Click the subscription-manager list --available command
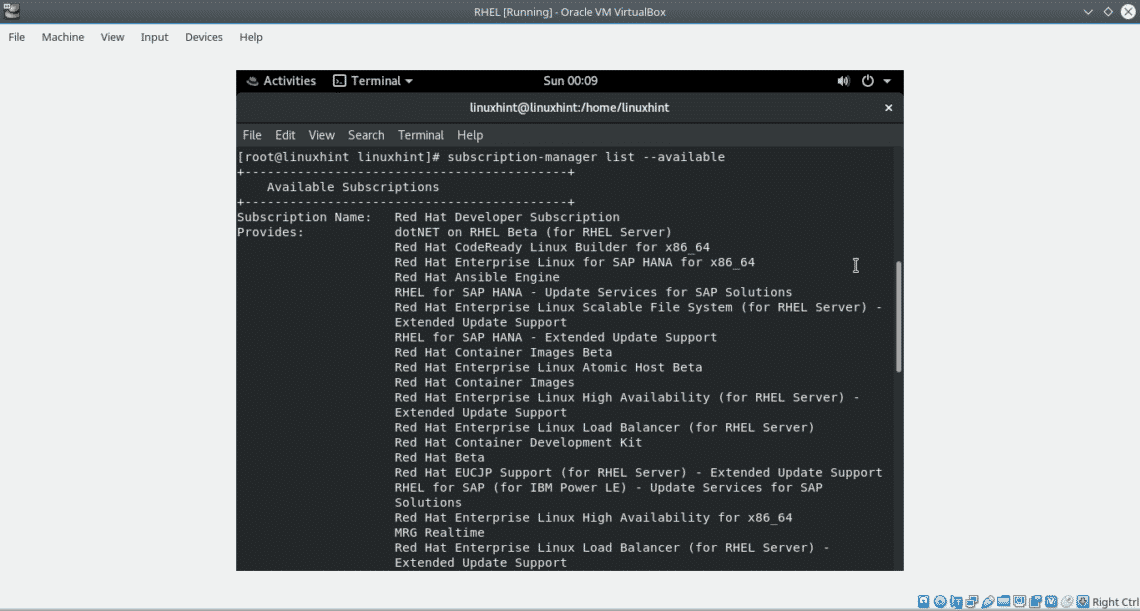 586,157
